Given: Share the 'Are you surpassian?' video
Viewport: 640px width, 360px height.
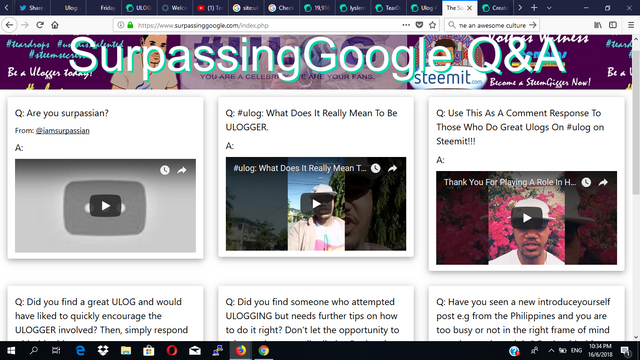Looking at the screenshot, I should point(182,170).
